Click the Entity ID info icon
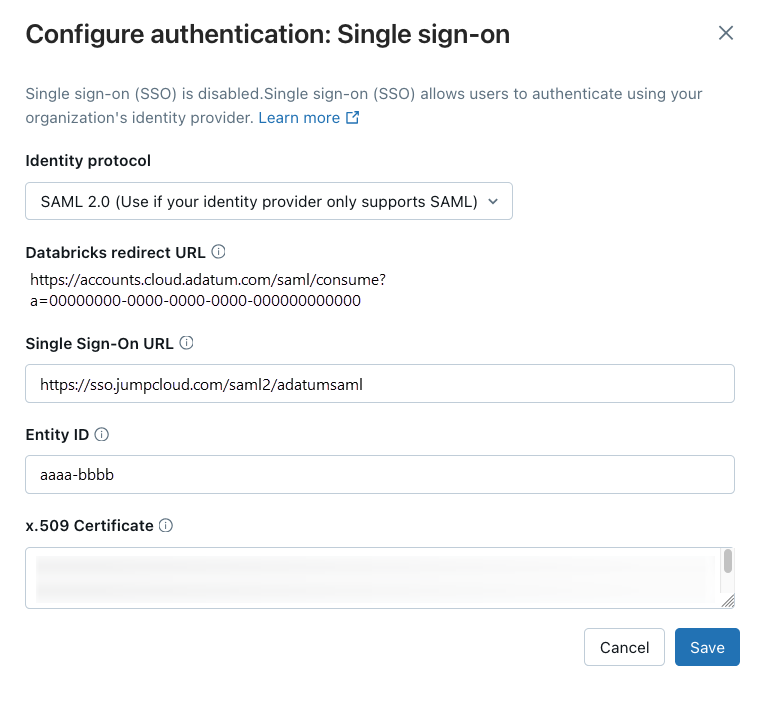This screenshot has height=702, width=762. 101,434
